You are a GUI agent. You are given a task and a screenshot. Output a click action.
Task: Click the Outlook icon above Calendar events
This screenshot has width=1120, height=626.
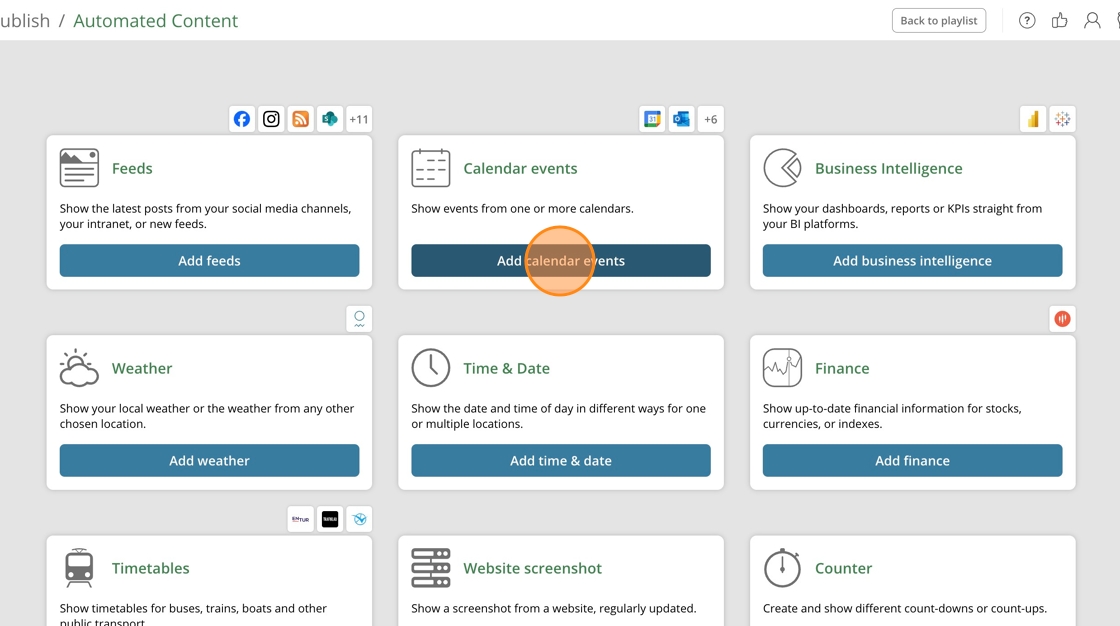tap(681, 119)
